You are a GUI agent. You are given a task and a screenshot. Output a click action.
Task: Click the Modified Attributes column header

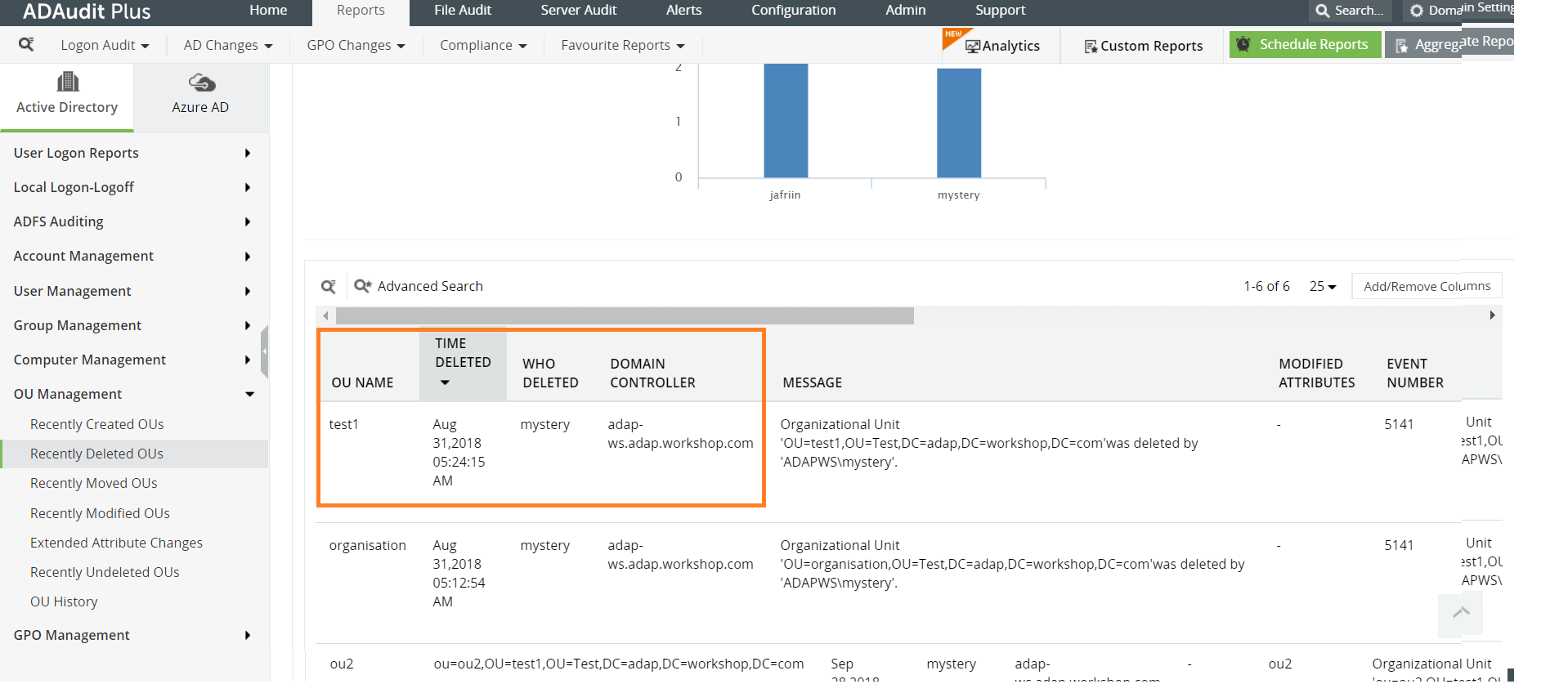pos(1316,373)
